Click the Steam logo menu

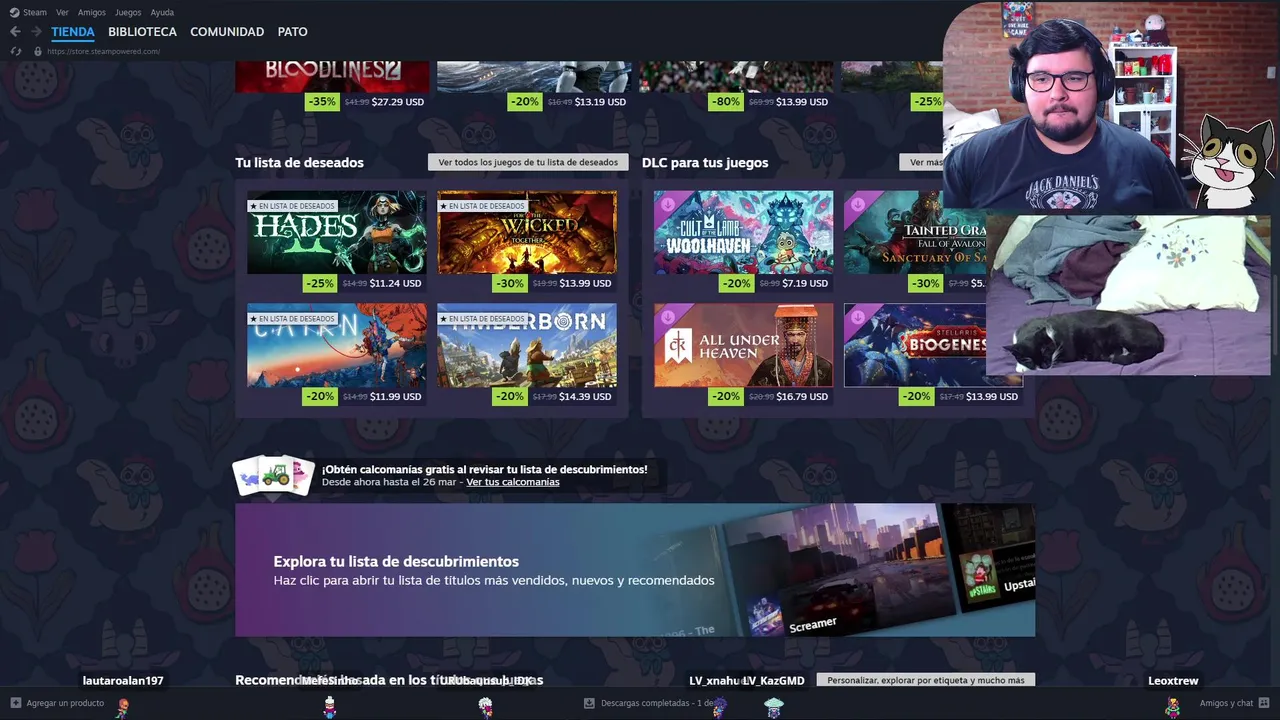pyautogui.click(x=28, y=12)
